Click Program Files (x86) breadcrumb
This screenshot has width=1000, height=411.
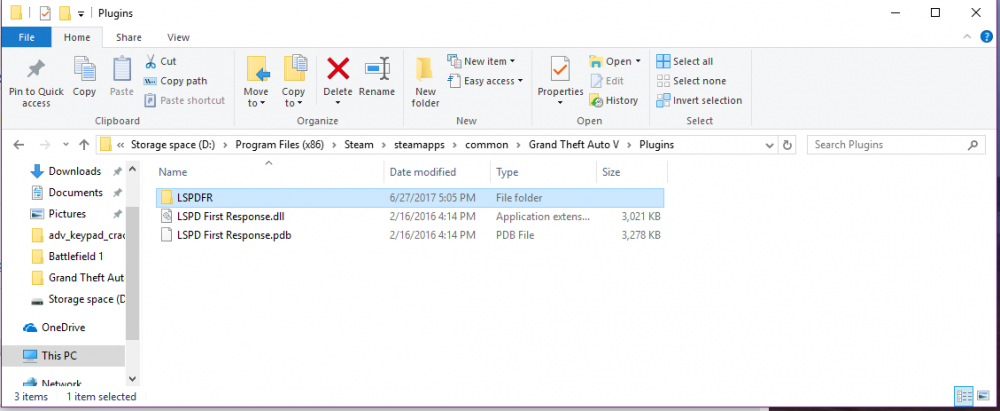(x=279, y=145)
